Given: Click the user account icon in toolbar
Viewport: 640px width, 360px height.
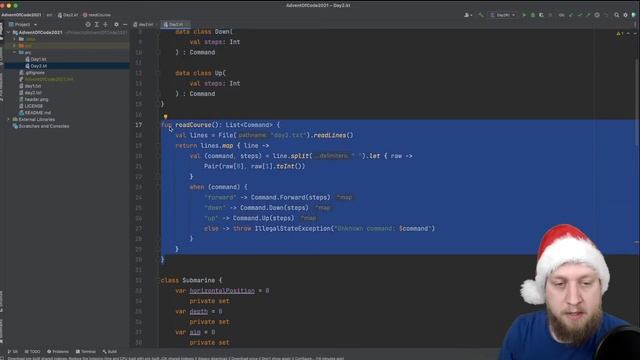Looking at the screenshot, I should [x=467, y=15].
